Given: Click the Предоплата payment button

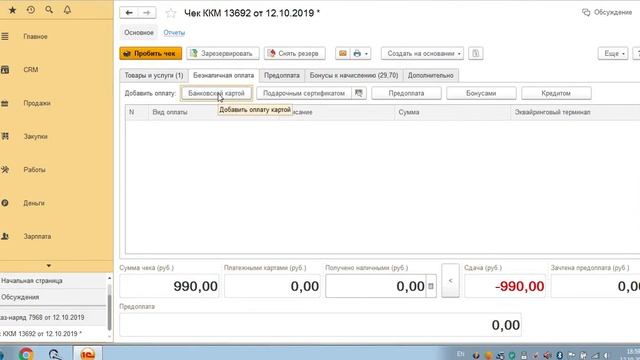Looking at the screenshot, I should click(407, 93).
